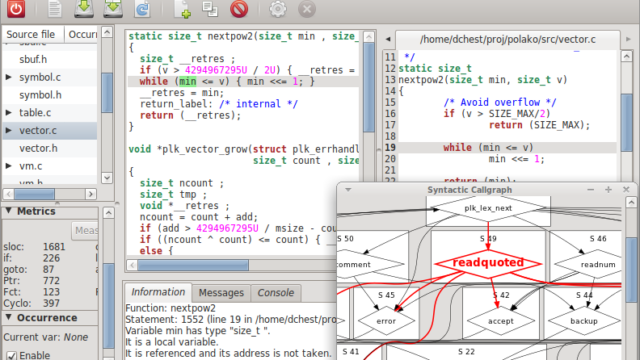Click the red stop prohibited icon
The image size is (640, 360).
click(239, 9)
